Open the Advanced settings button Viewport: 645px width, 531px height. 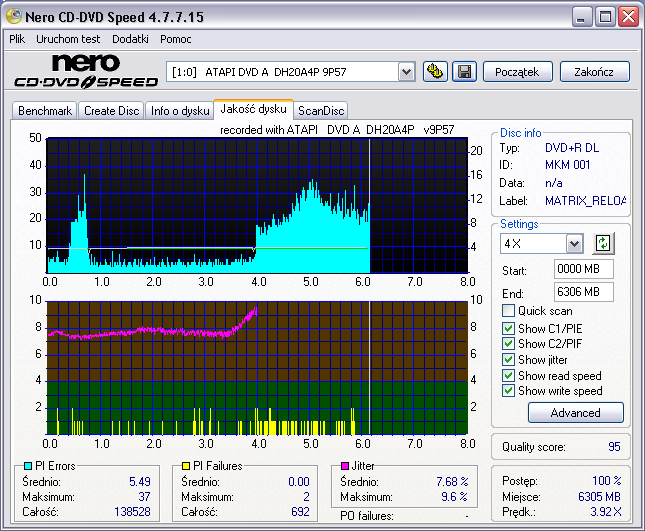coord(575,413)
